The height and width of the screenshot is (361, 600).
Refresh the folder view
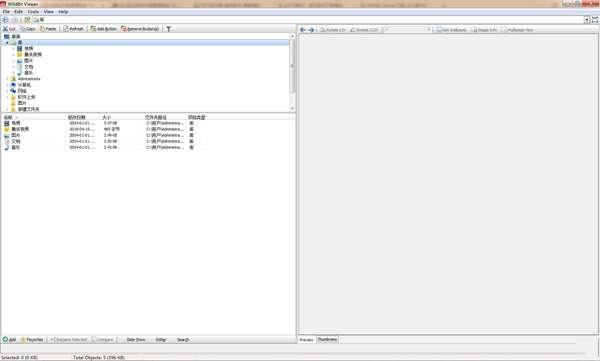tap(73, 29)
